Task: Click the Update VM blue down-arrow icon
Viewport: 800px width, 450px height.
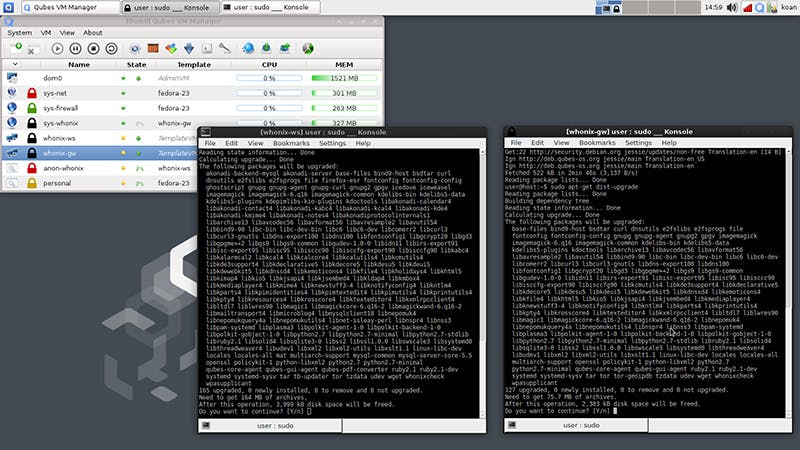Action: (189, 48)
